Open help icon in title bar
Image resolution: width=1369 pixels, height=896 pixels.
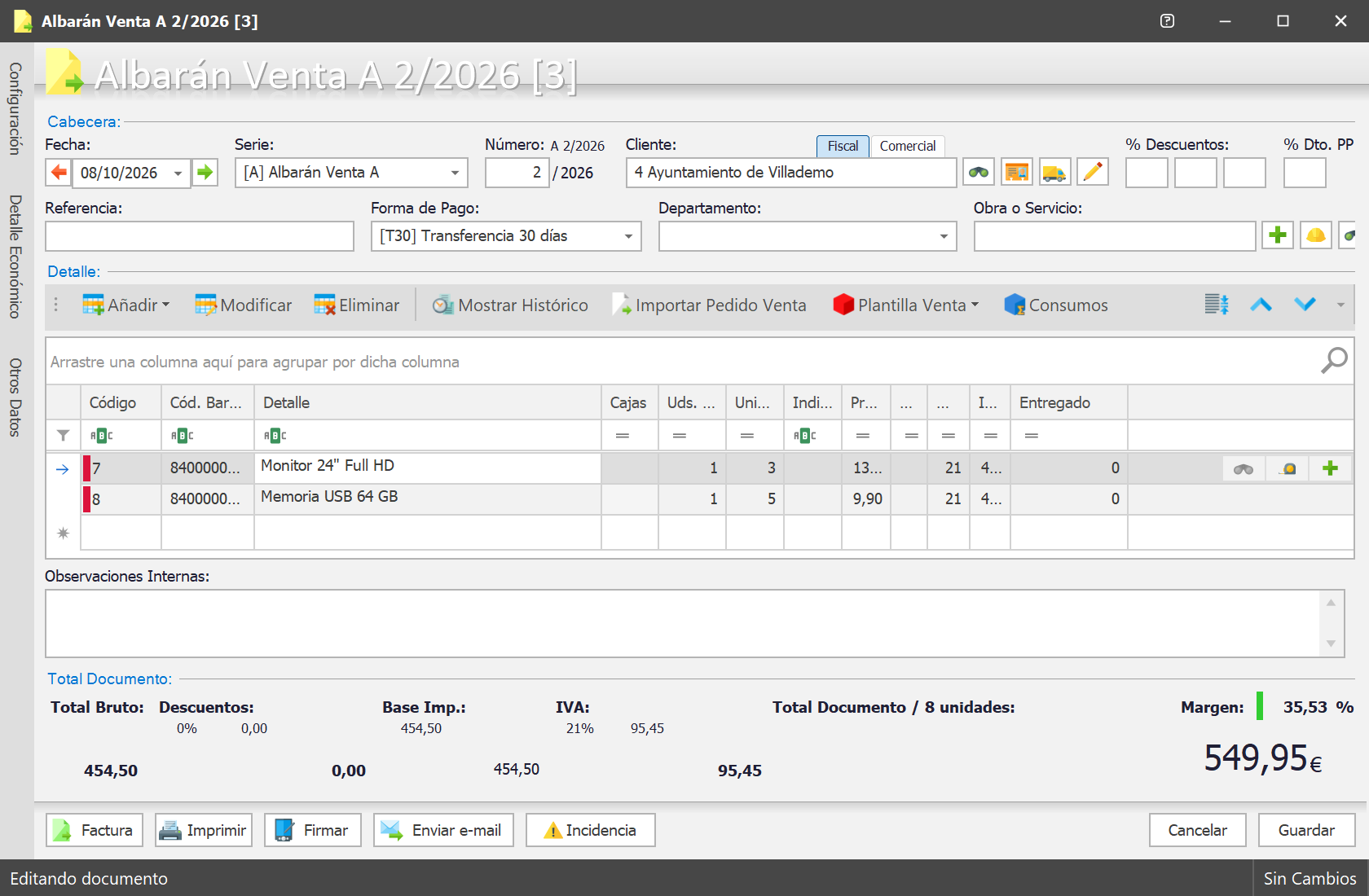[1167, 21]
